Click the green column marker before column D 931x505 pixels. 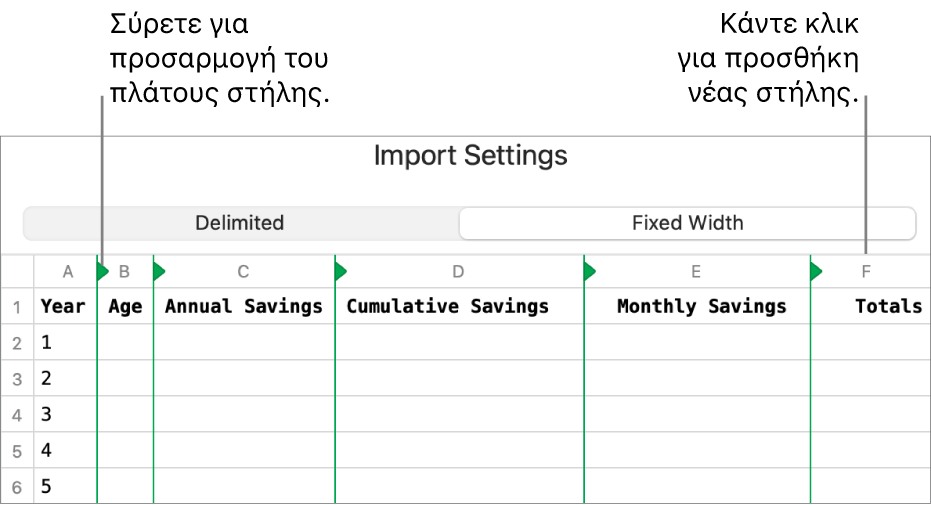pos(340,271)
